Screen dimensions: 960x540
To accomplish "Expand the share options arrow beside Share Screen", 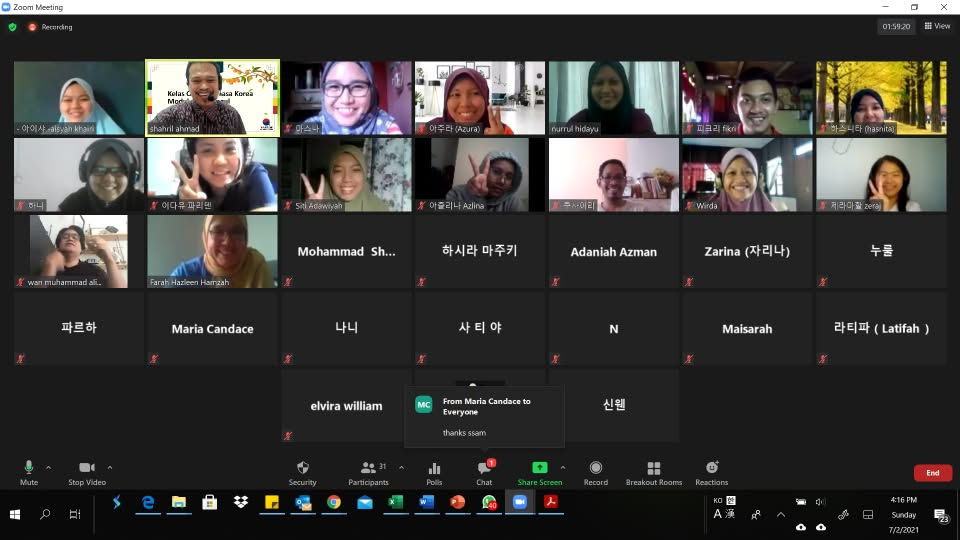I will click(x=563, y=468).
